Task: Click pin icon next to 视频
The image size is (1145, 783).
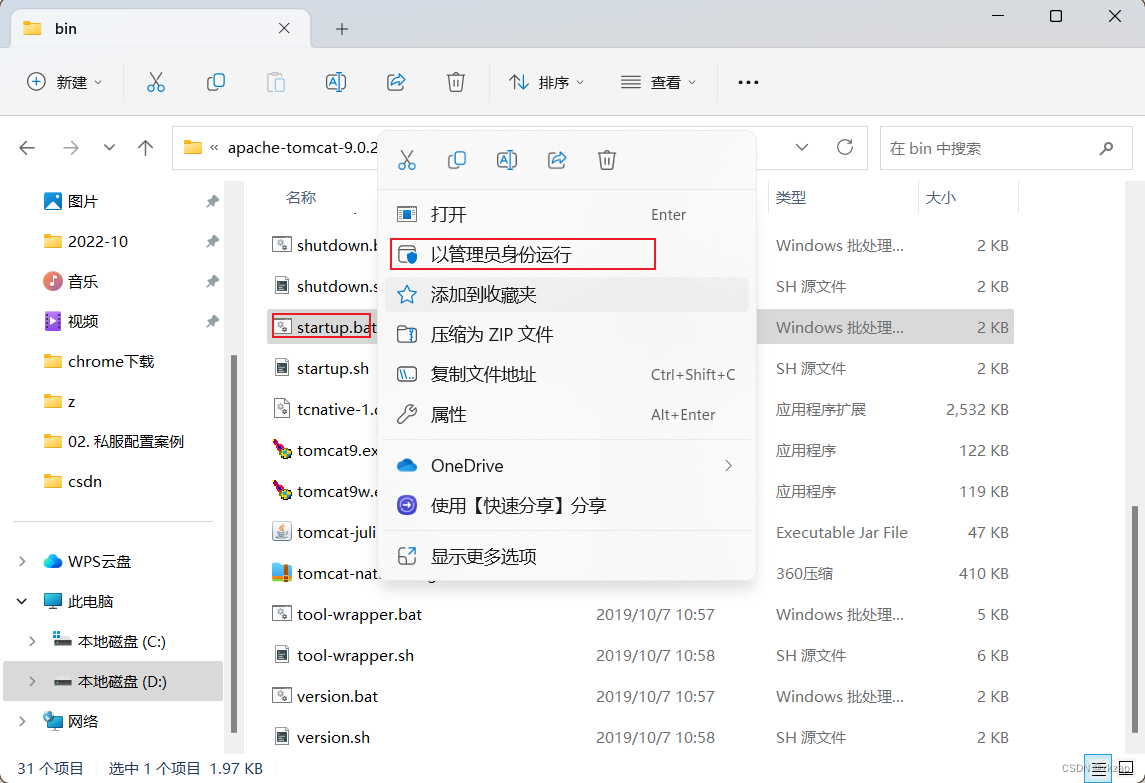Action: pyautogui.click(x=212, y=321)
